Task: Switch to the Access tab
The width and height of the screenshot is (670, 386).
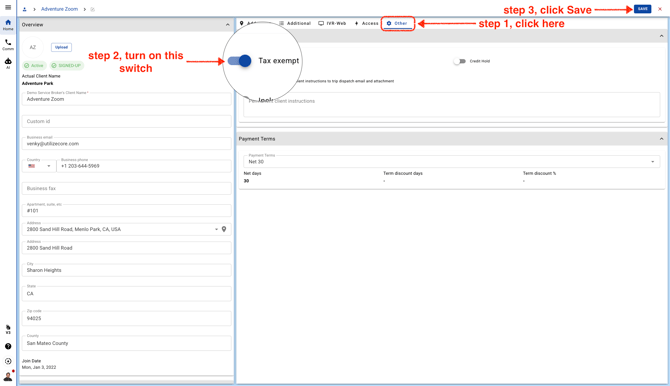Action: click(366, 24)
